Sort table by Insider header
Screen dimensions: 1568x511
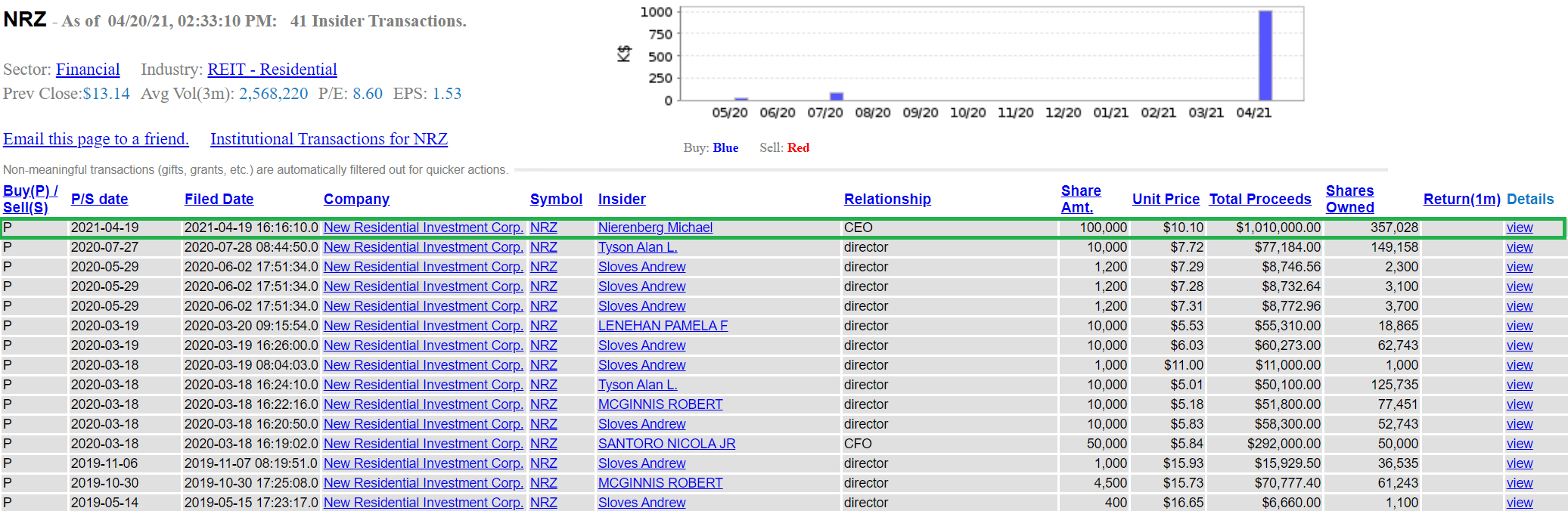pos(622,199)
